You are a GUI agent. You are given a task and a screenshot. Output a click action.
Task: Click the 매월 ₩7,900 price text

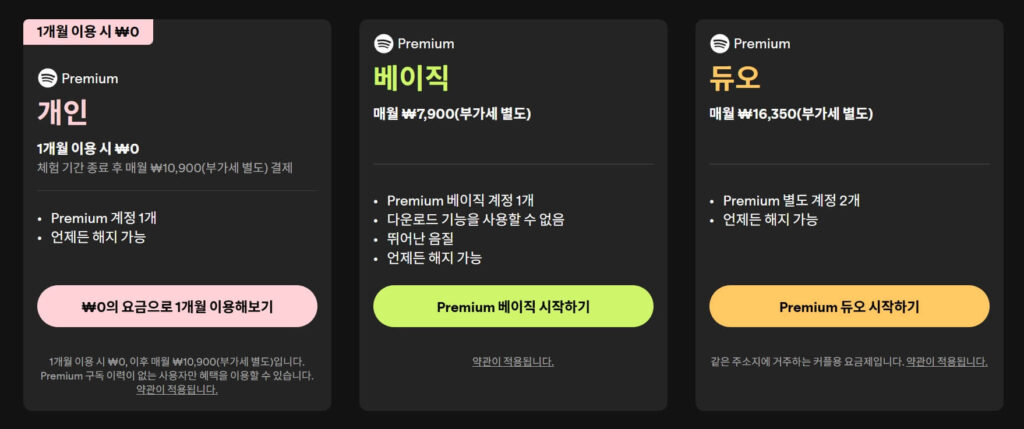pos(452,113)
